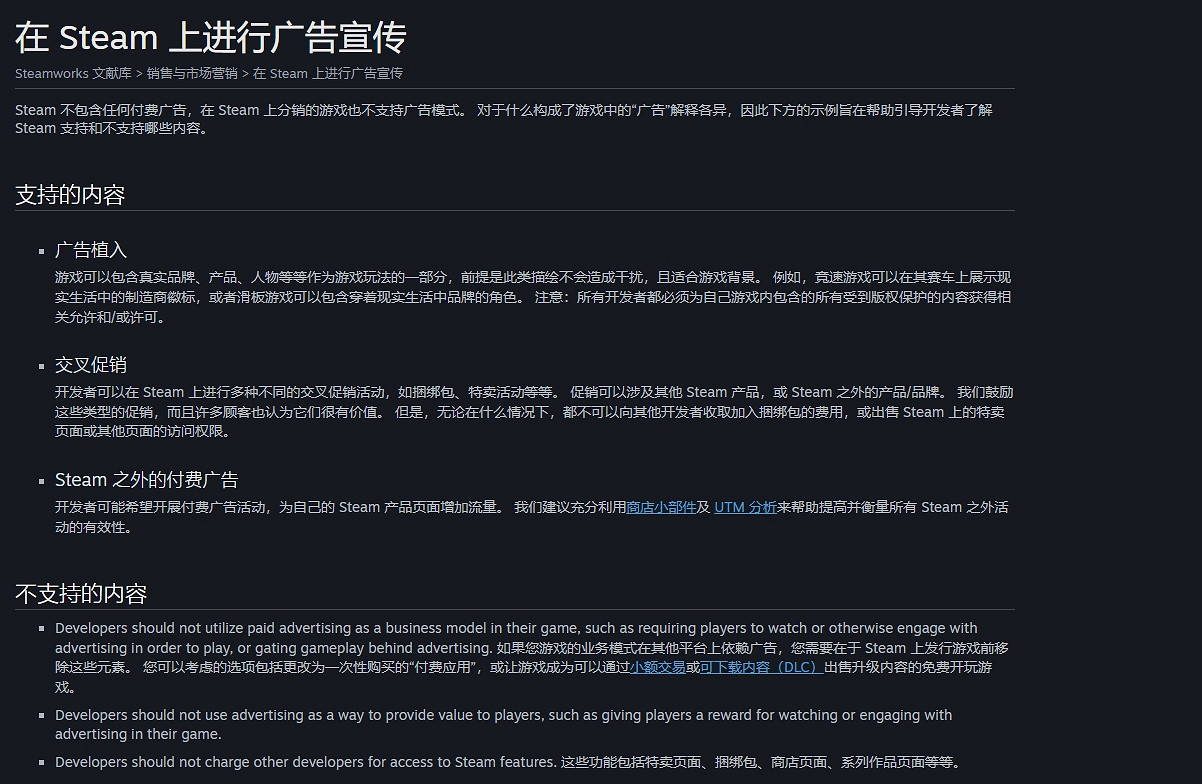Click the bullet about rewarding players for advertising
1202x784 pixels.
[x=500, y=723]
